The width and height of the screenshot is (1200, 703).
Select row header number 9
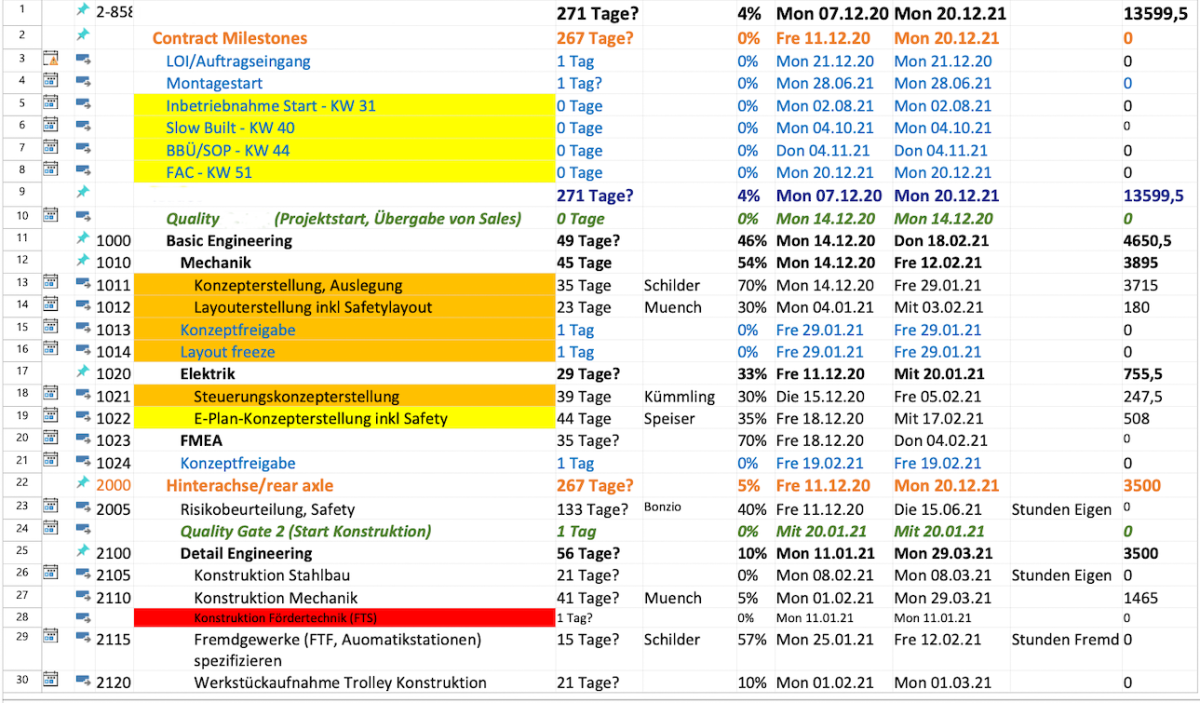coord(21,195)
